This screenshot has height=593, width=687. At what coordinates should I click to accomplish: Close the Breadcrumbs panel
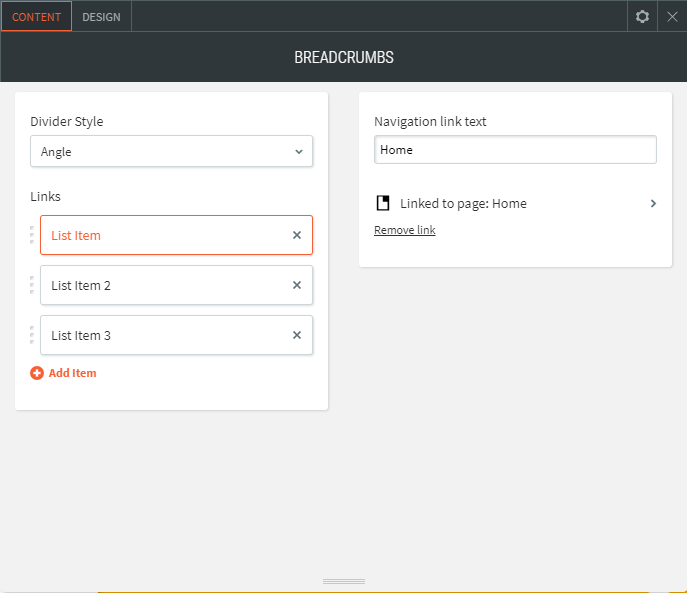click(x=672, y=16)
